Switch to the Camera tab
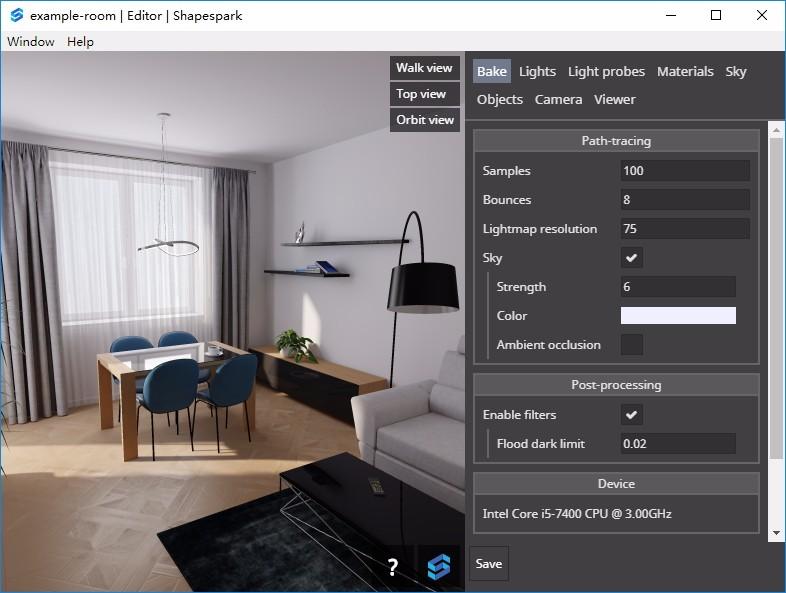The image size is (786, 593). [558, 99]
